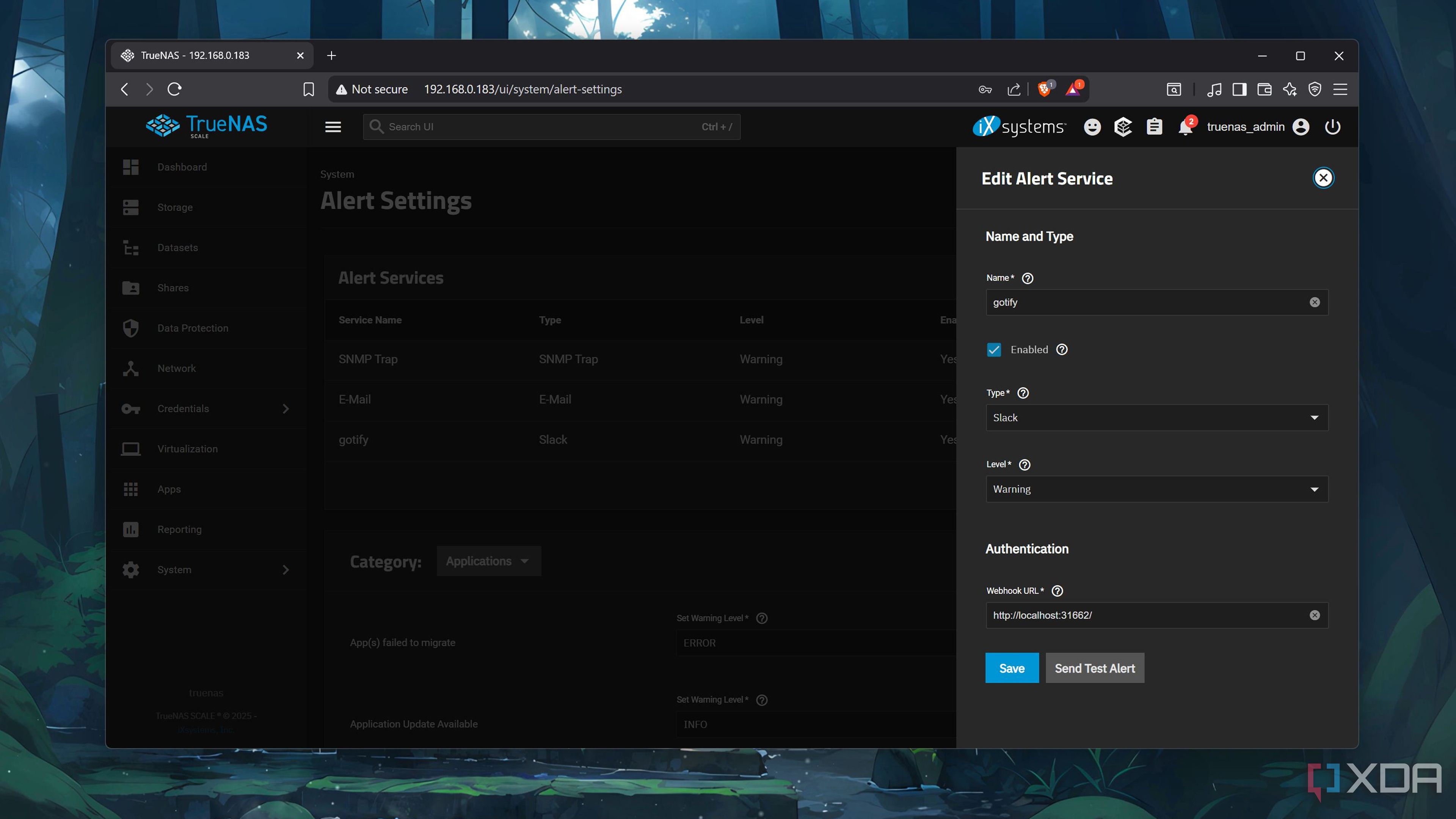Click the browser address bar URL
This screenshot has width=1456, height=819.
tap(522, 89)
